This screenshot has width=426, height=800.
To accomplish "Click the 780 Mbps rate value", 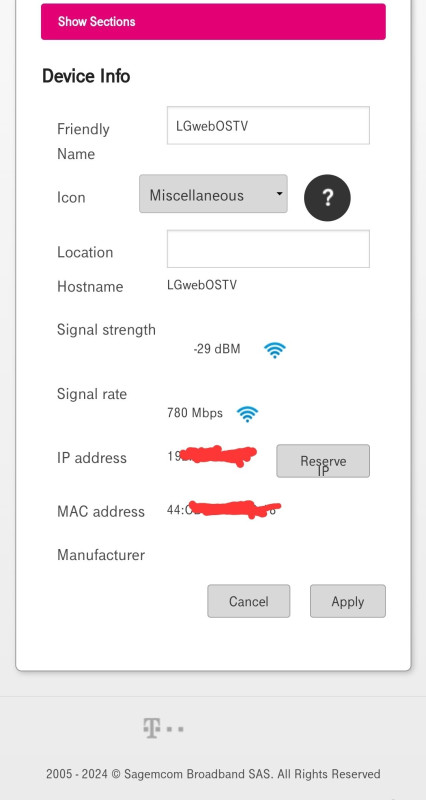I will coord(195,413).
